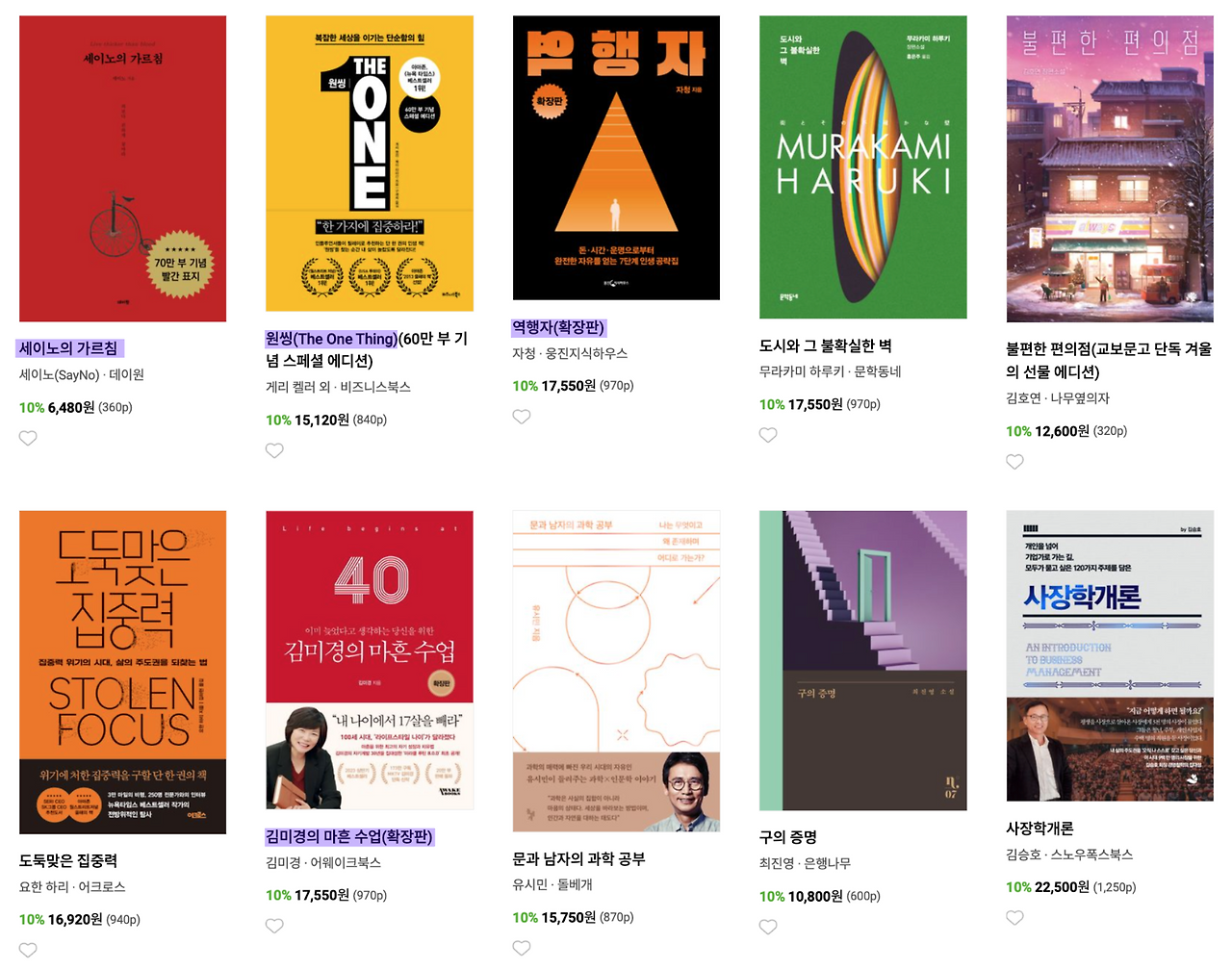Screen dimensions: 1232x969
Task: Open the yellow THE ONE Thing cover
Action: click(370, 164)
